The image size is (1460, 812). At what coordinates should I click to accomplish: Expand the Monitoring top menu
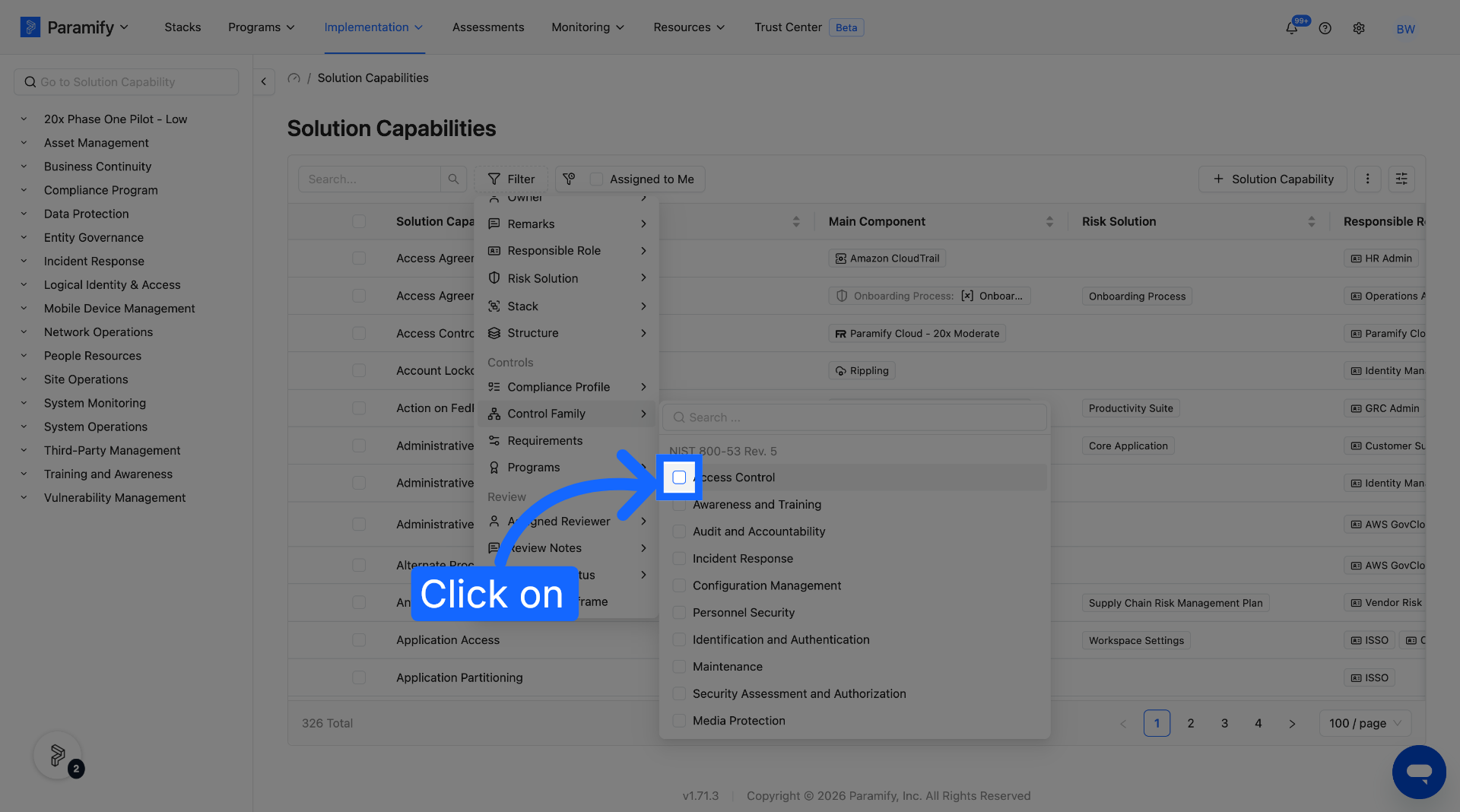(588, 27)
